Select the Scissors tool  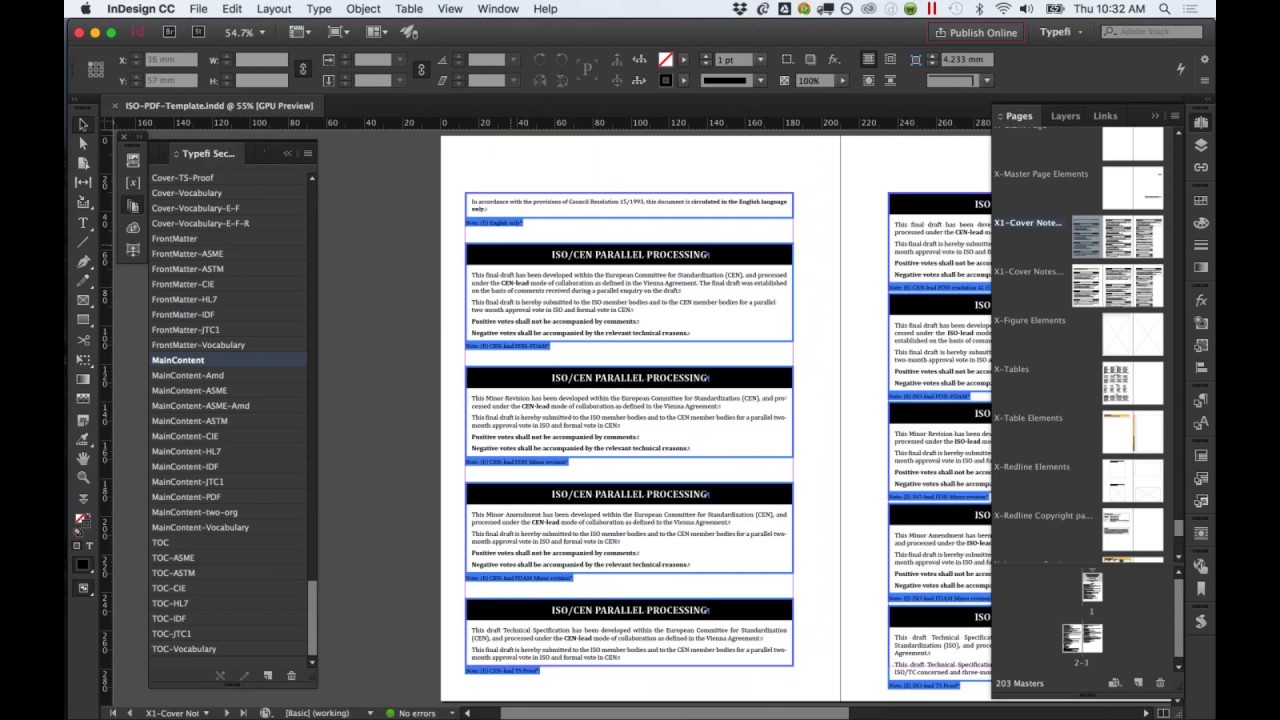point(83,340)
